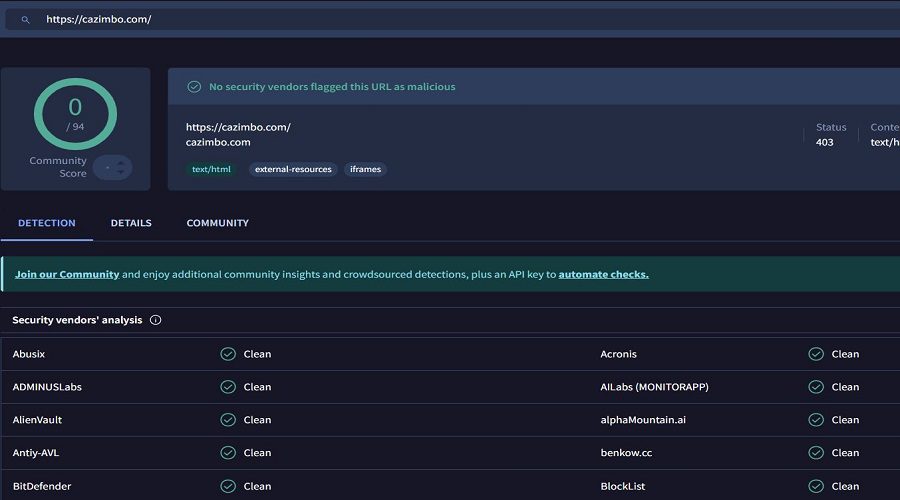Click the alphaMountain.ai Clean check icon
Image resolution: width=900 pixels, height=500 pixels.
tap(816, 420)
